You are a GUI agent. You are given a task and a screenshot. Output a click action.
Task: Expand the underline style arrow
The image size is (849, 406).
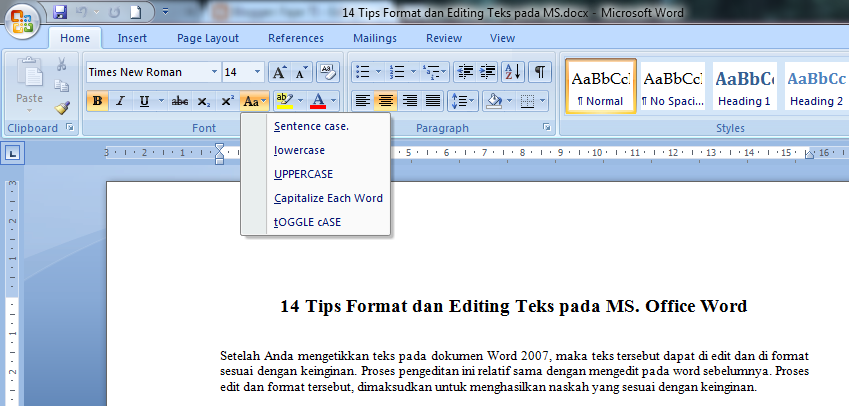coord(161,101)
